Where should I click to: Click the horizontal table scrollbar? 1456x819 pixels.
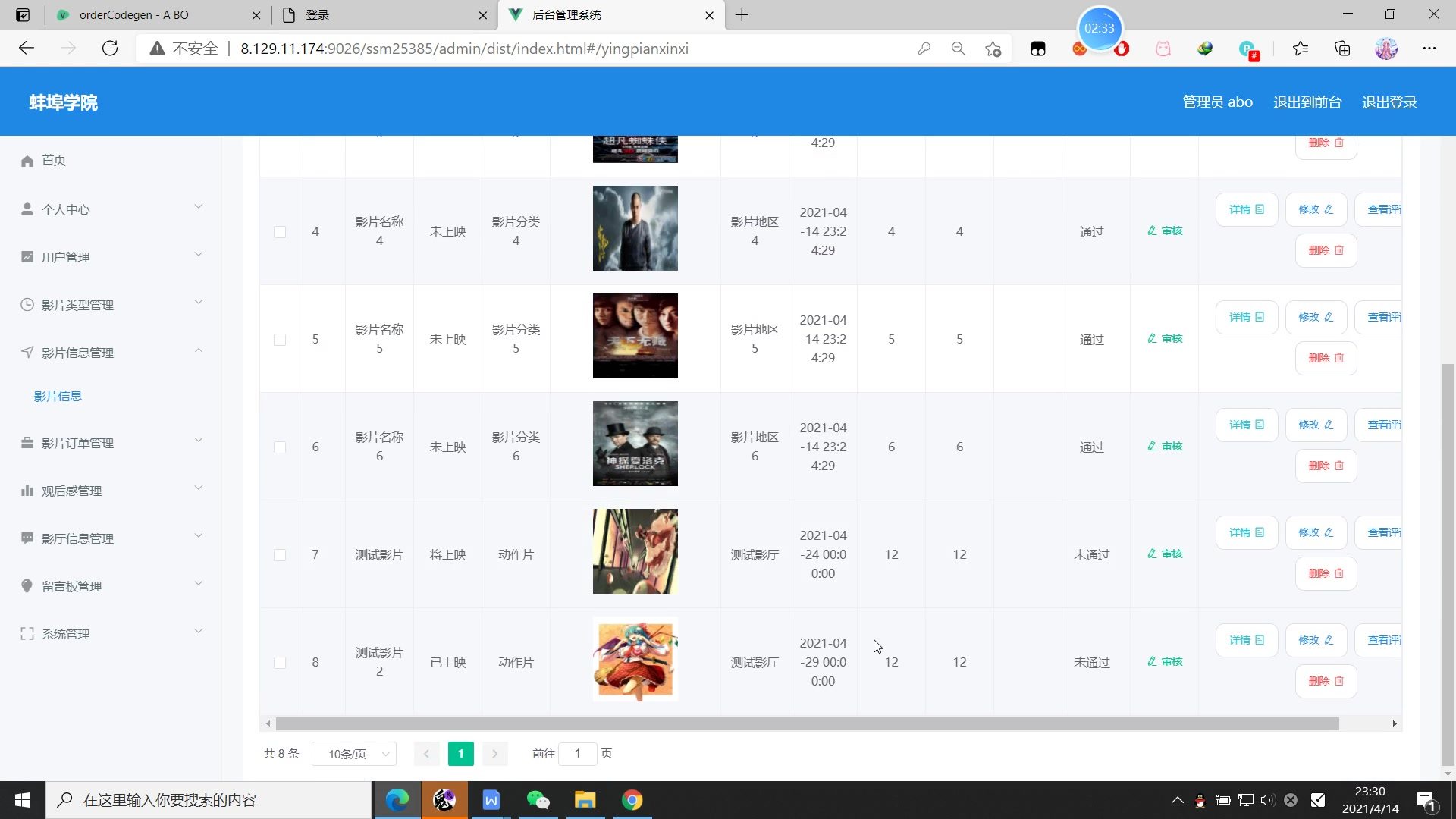click(807, 724)
